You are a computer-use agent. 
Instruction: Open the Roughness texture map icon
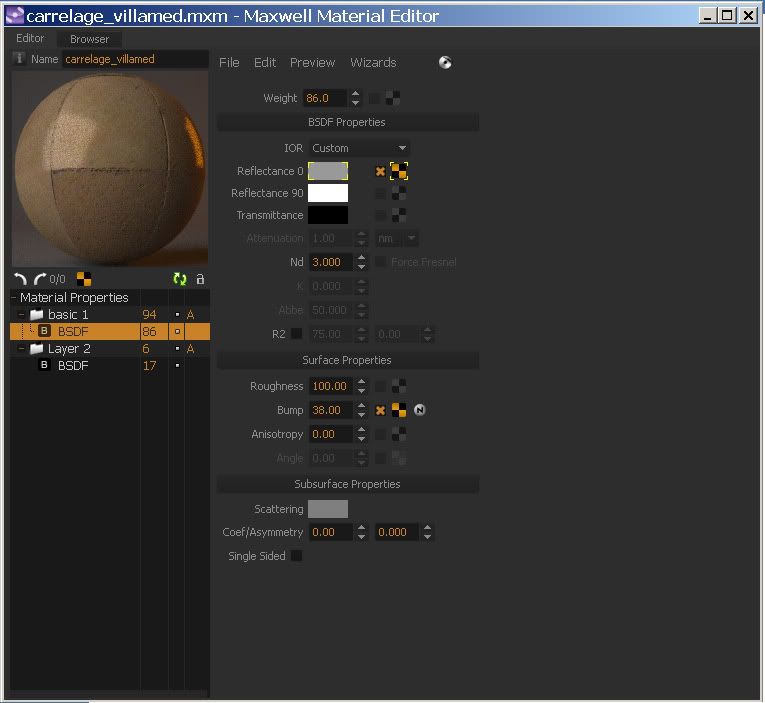click(x=399, y=386)
